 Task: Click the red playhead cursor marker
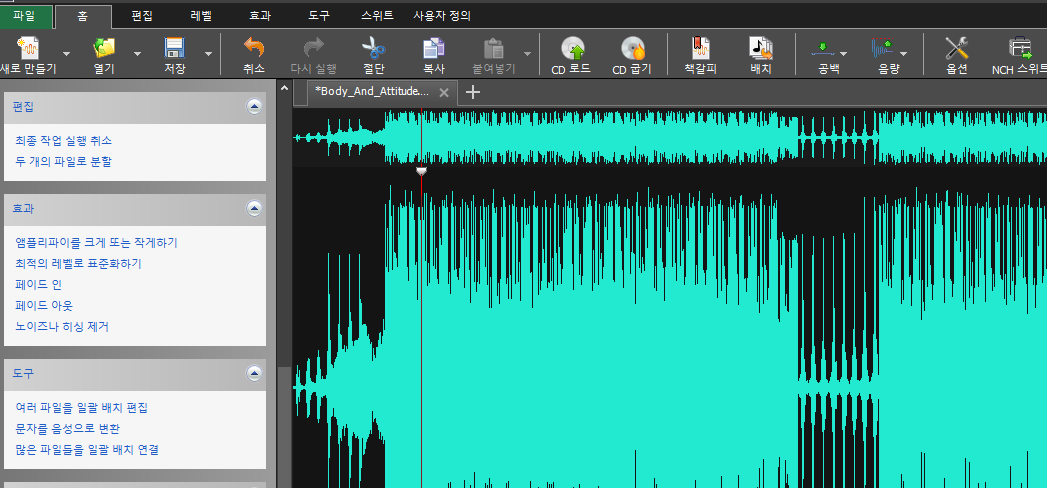tap(421, 172)
